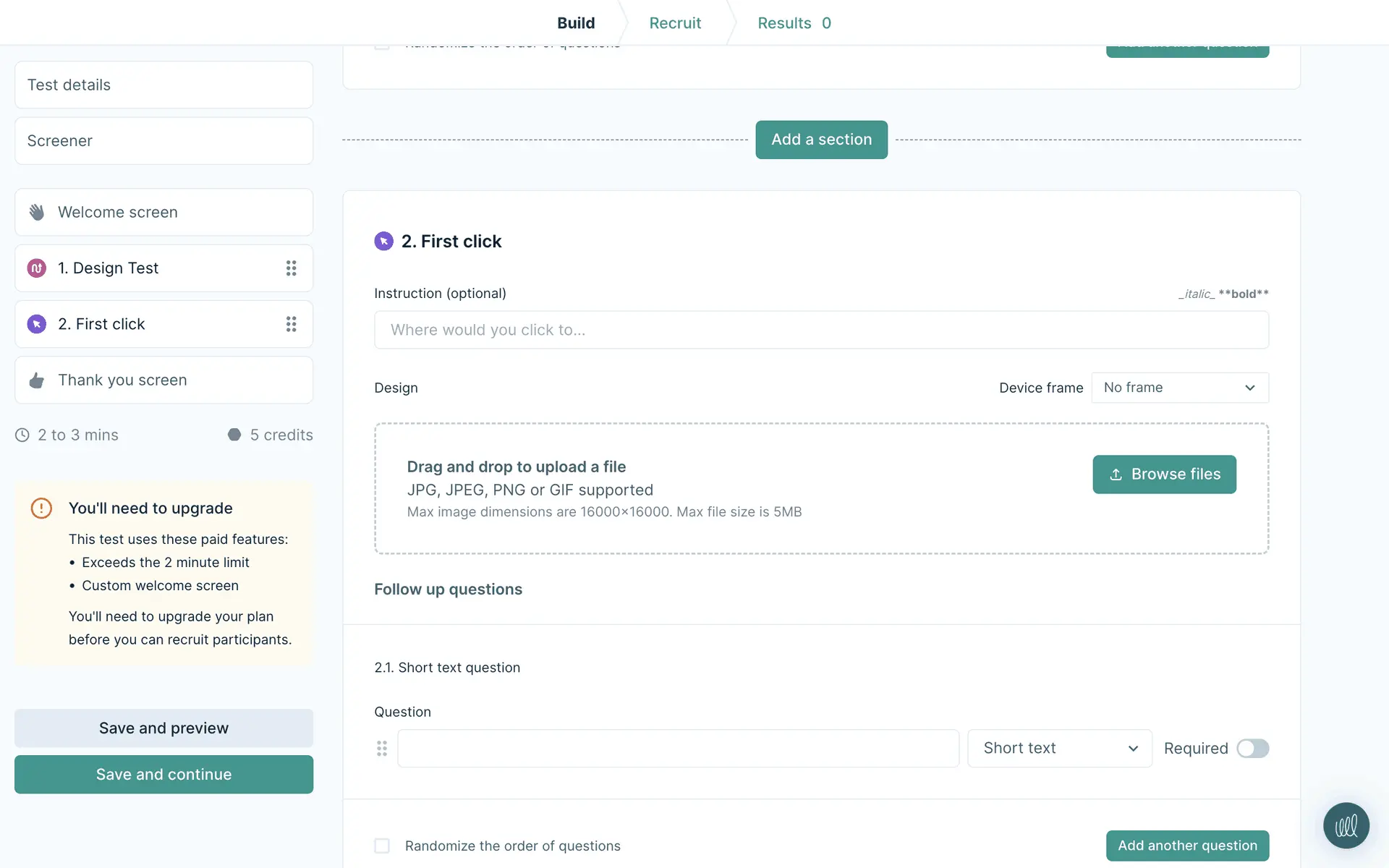1389x868 pixels.
Task: Click the waving hand Welcome screen icon
Action: pyautogui.click(x=37, y=212)
